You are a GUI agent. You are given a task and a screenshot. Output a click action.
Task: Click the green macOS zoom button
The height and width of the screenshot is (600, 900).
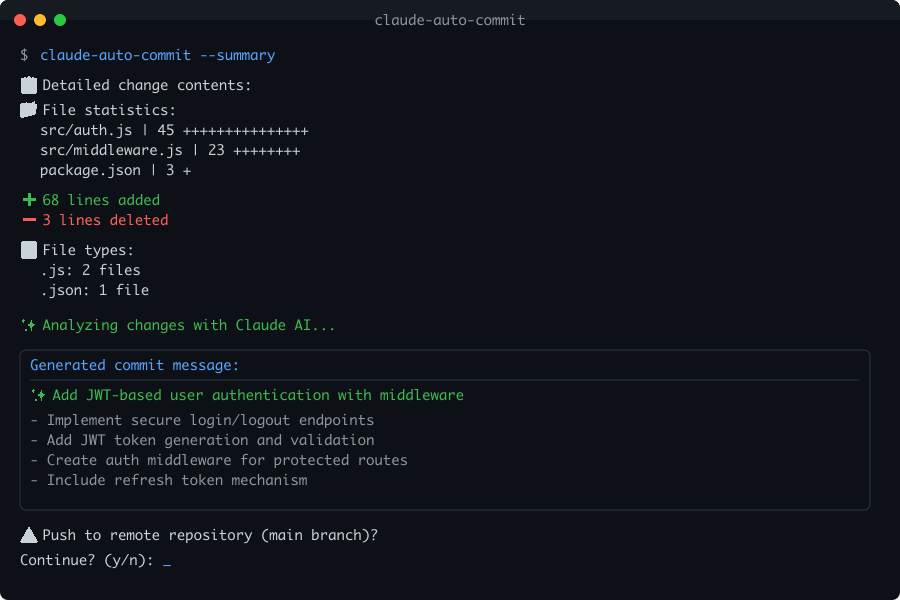point(61,18)
